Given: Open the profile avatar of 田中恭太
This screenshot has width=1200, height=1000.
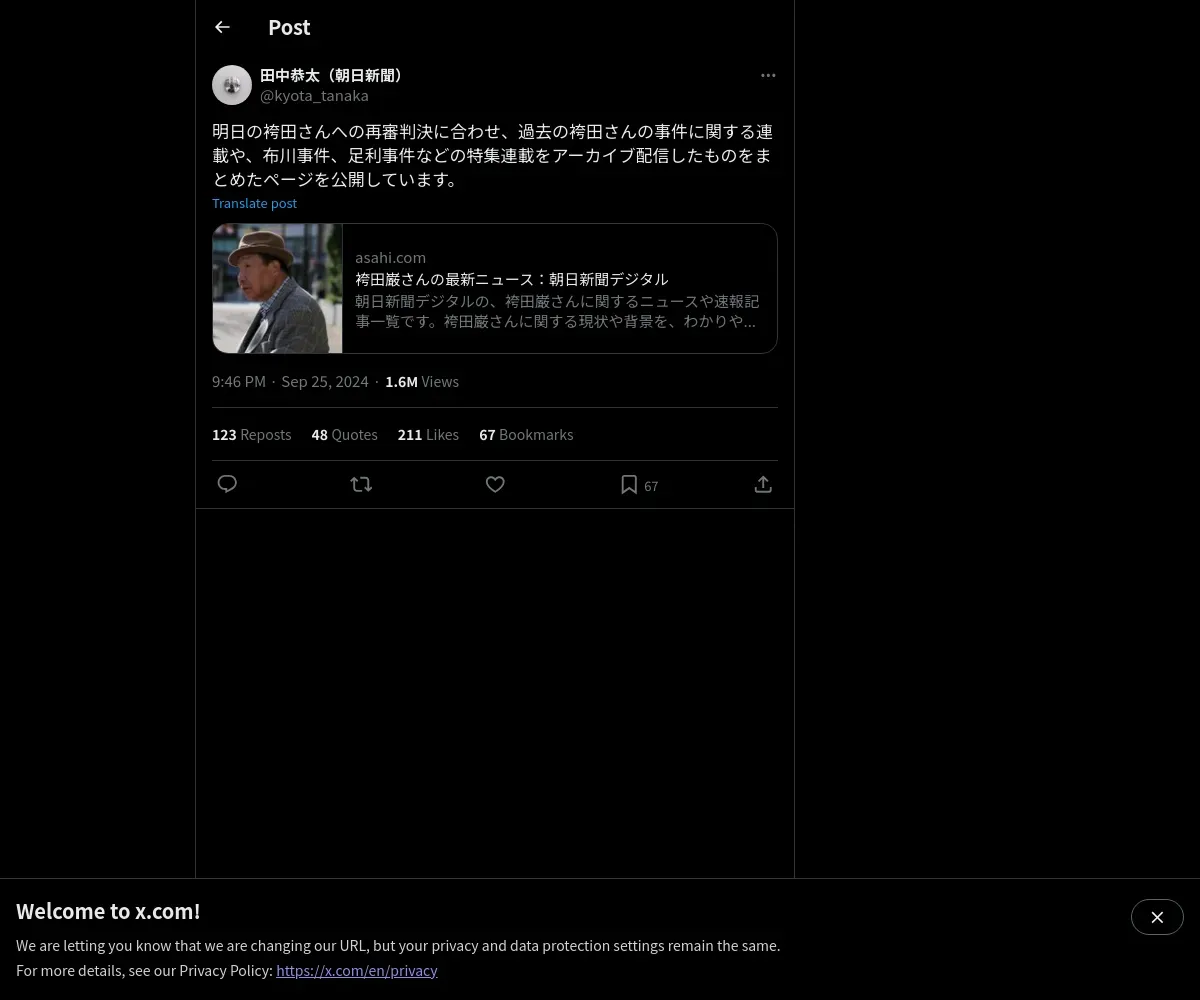Looking at the screenshot, I should pos(232,85).
